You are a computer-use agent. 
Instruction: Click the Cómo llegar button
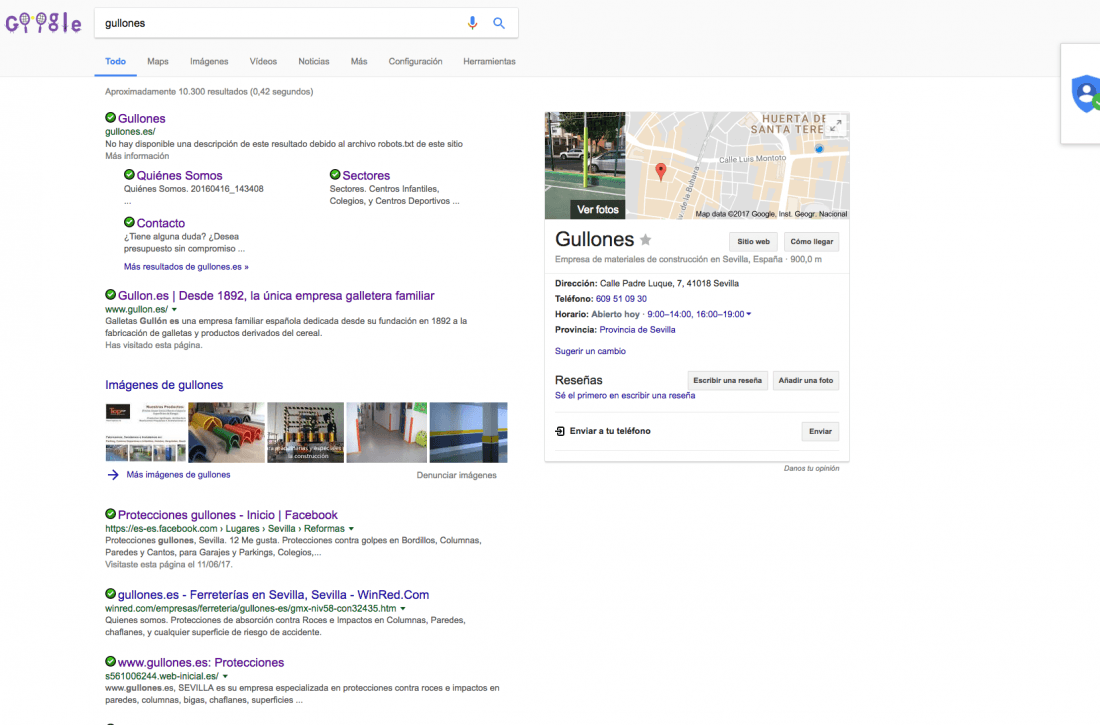812,241
